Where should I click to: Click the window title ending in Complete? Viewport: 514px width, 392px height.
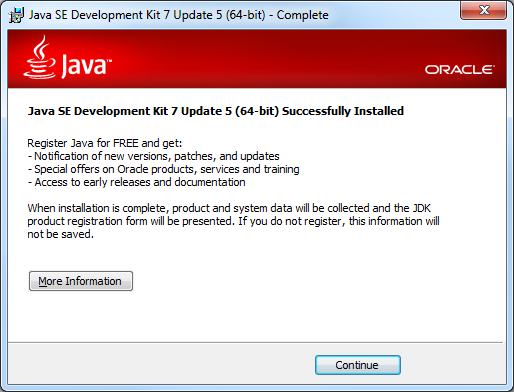179,15
